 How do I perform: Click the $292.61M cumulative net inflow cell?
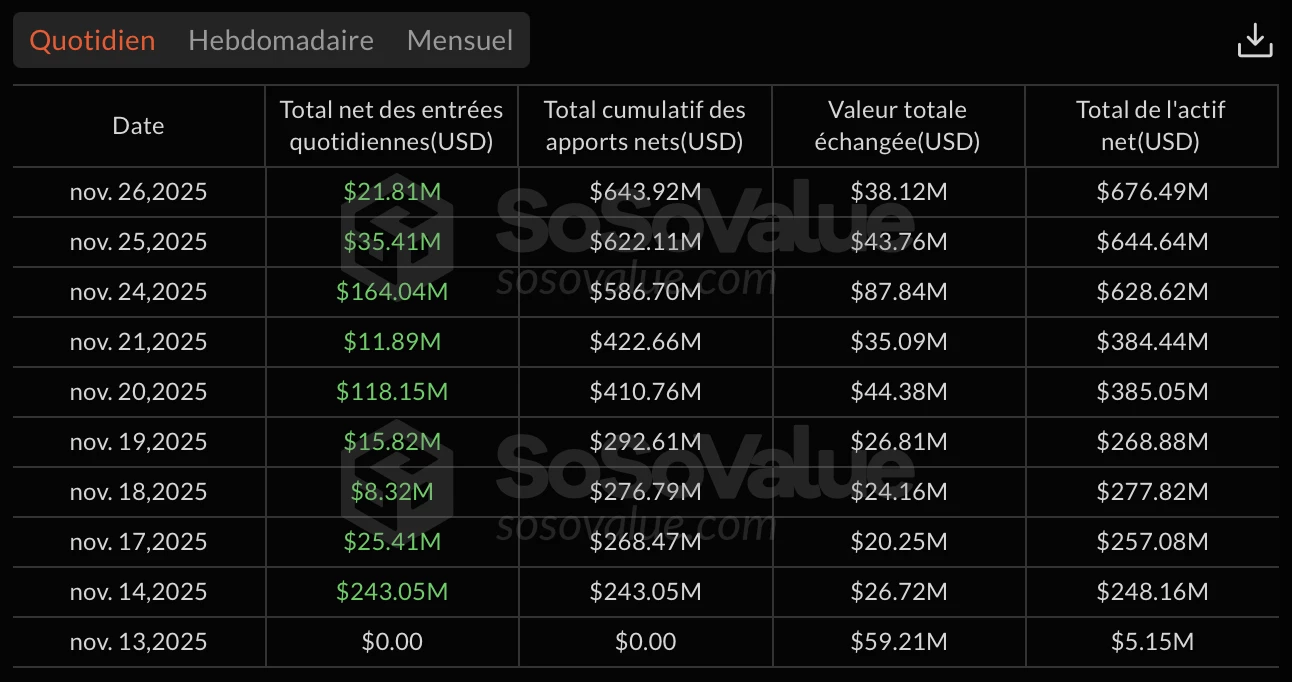[x=645, y=441]
